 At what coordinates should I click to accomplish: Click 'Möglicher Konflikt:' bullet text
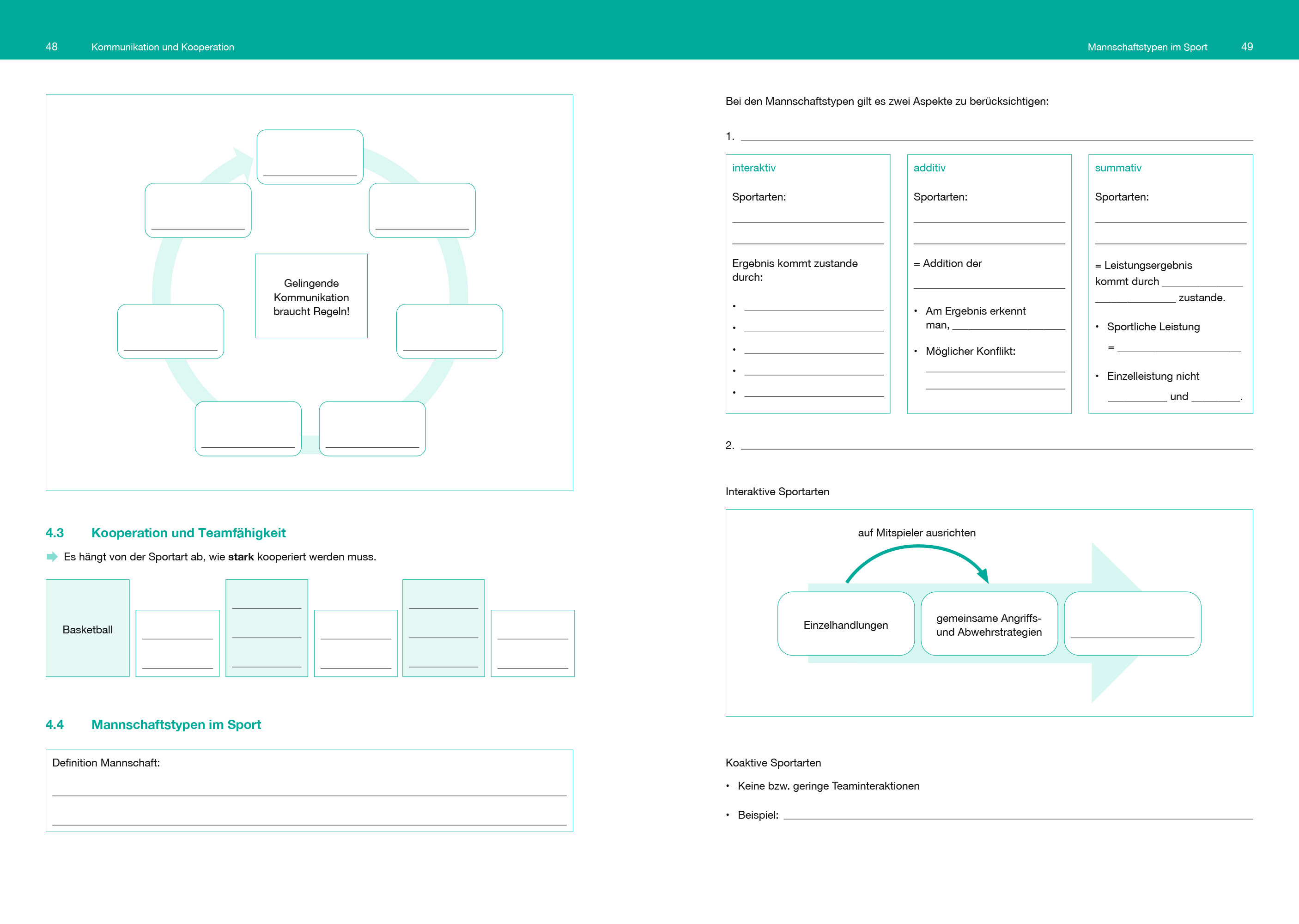pyautogui.click(x=970, y=351)
